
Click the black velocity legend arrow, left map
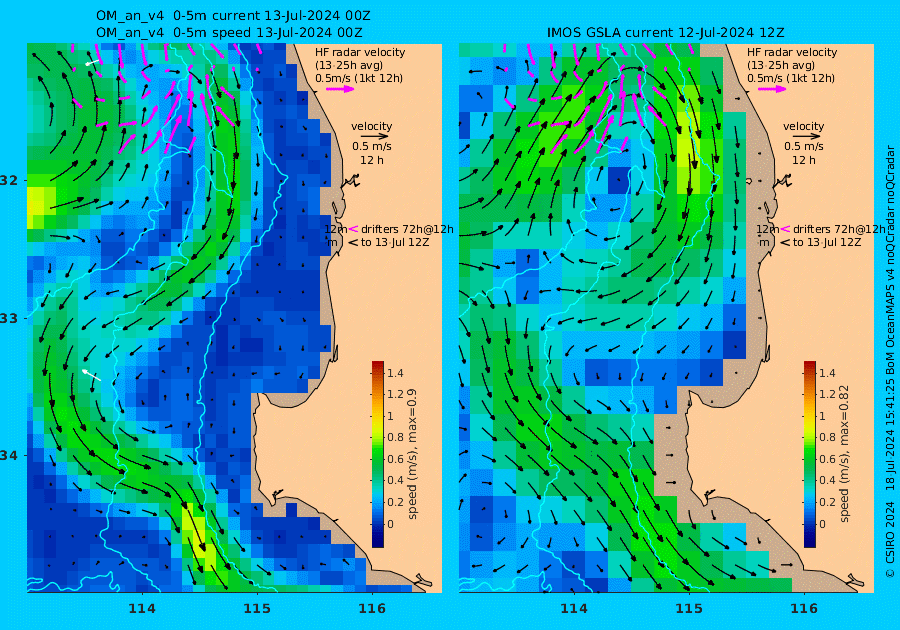[x=375, y=137]
